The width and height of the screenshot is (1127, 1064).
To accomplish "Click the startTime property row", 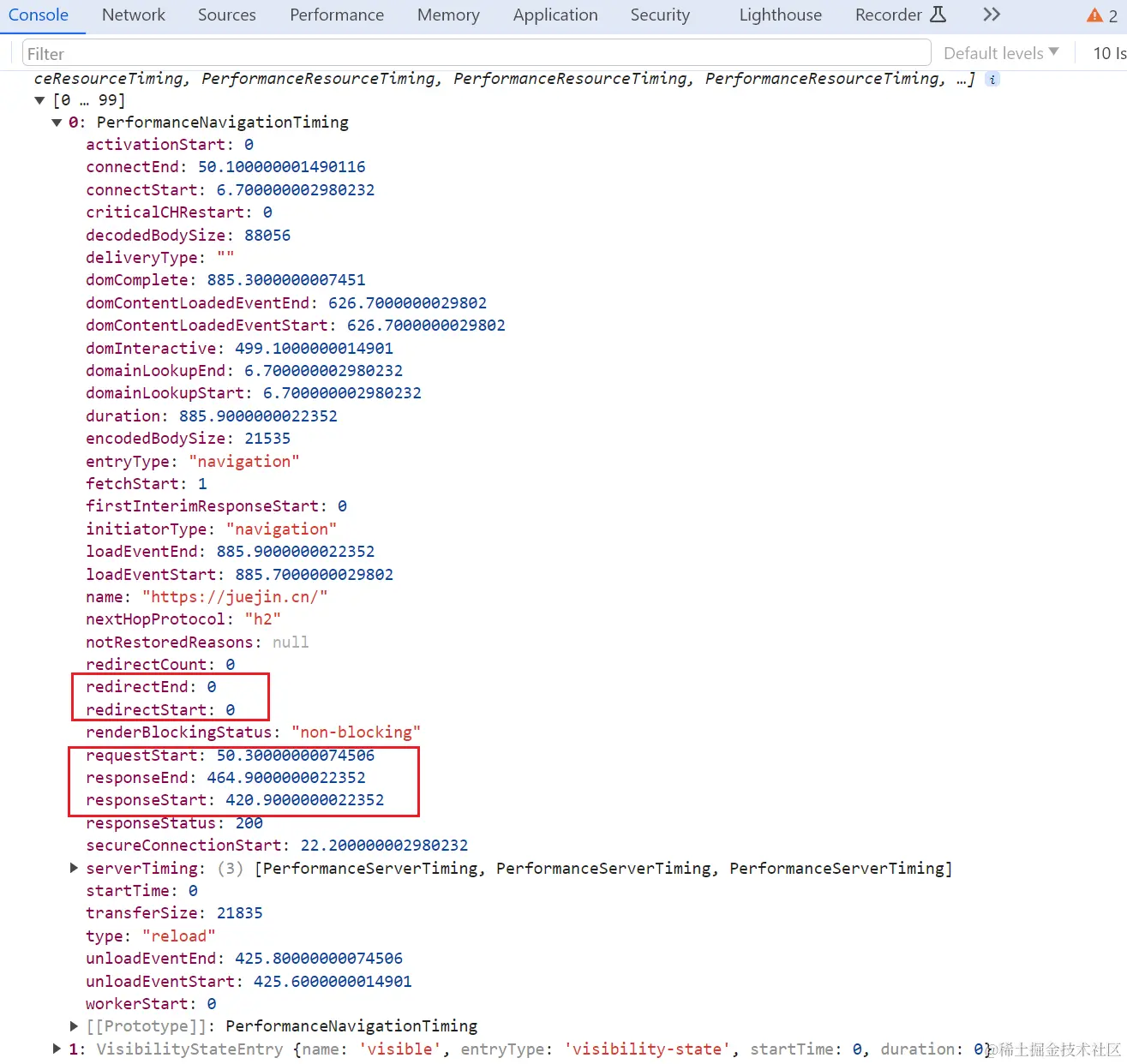I will coord(141,891).
